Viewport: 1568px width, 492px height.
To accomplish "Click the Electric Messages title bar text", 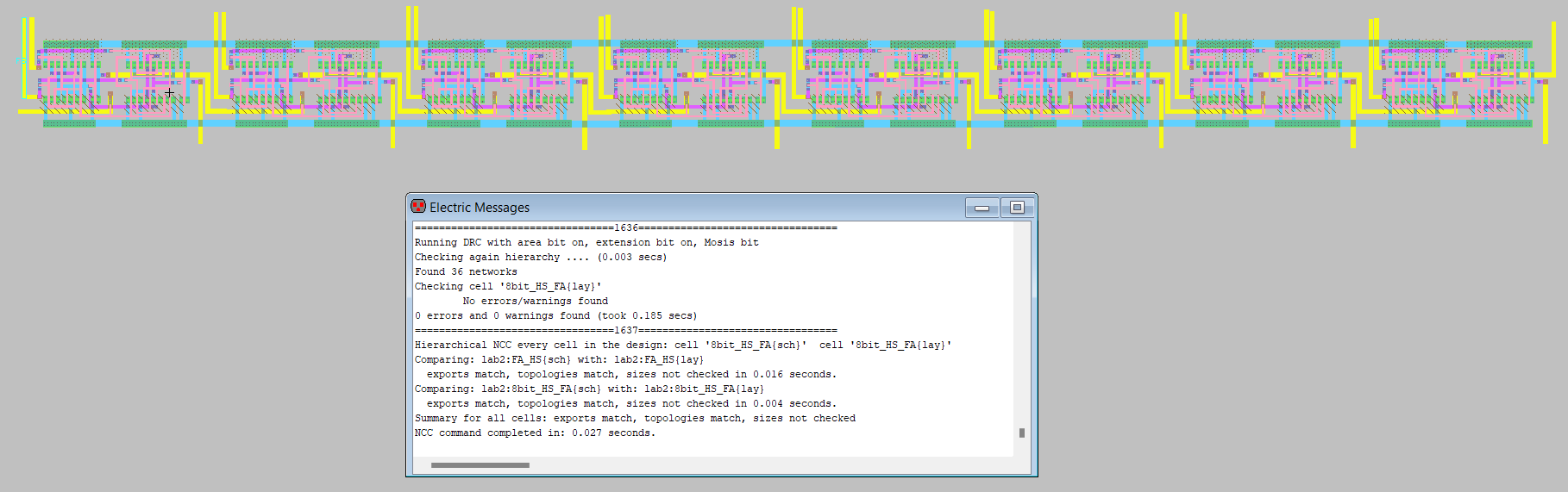I will (480, 208).
